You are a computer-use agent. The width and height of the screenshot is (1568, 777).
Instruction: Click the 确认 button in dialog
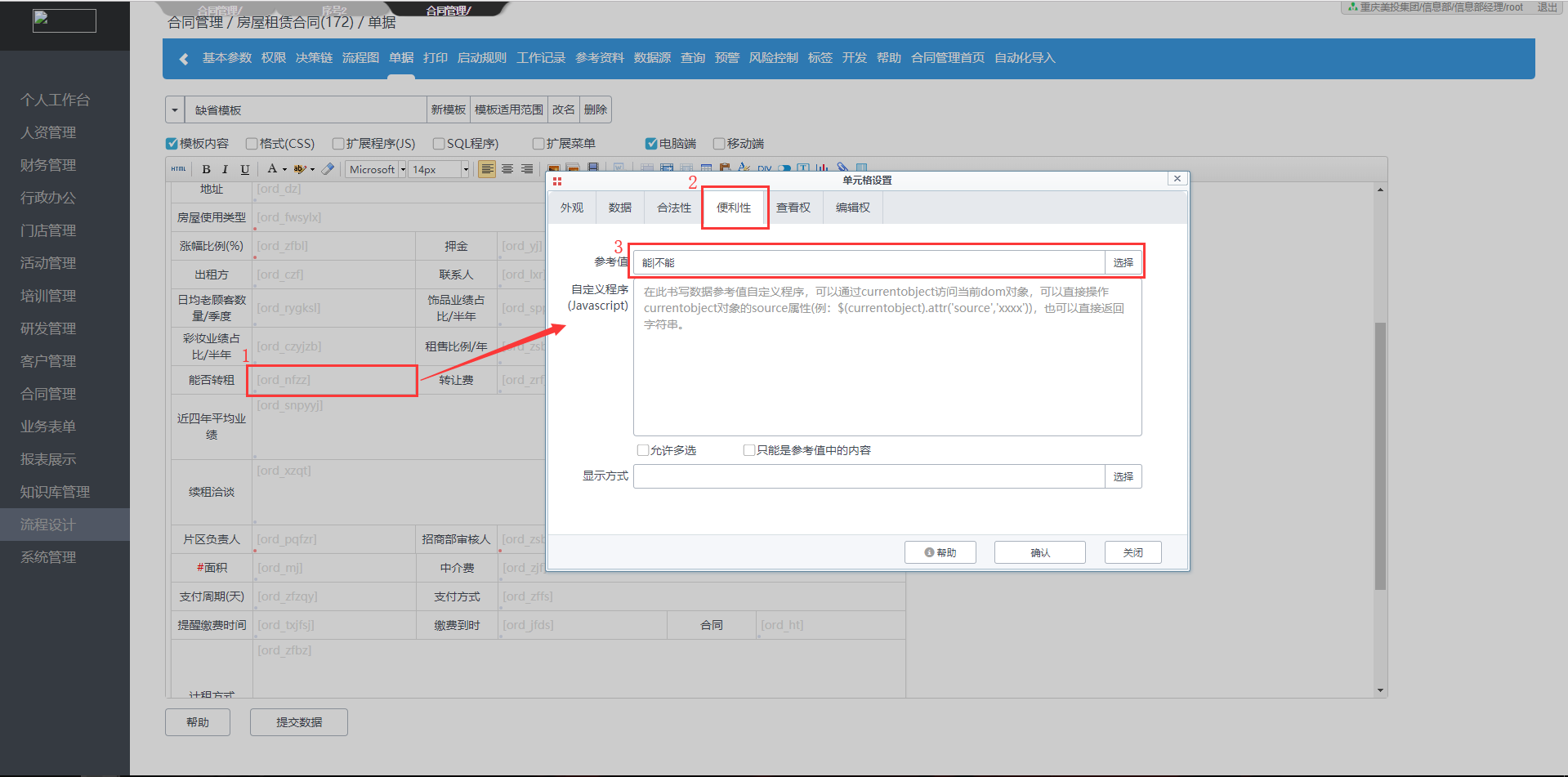pos(1039,552)
